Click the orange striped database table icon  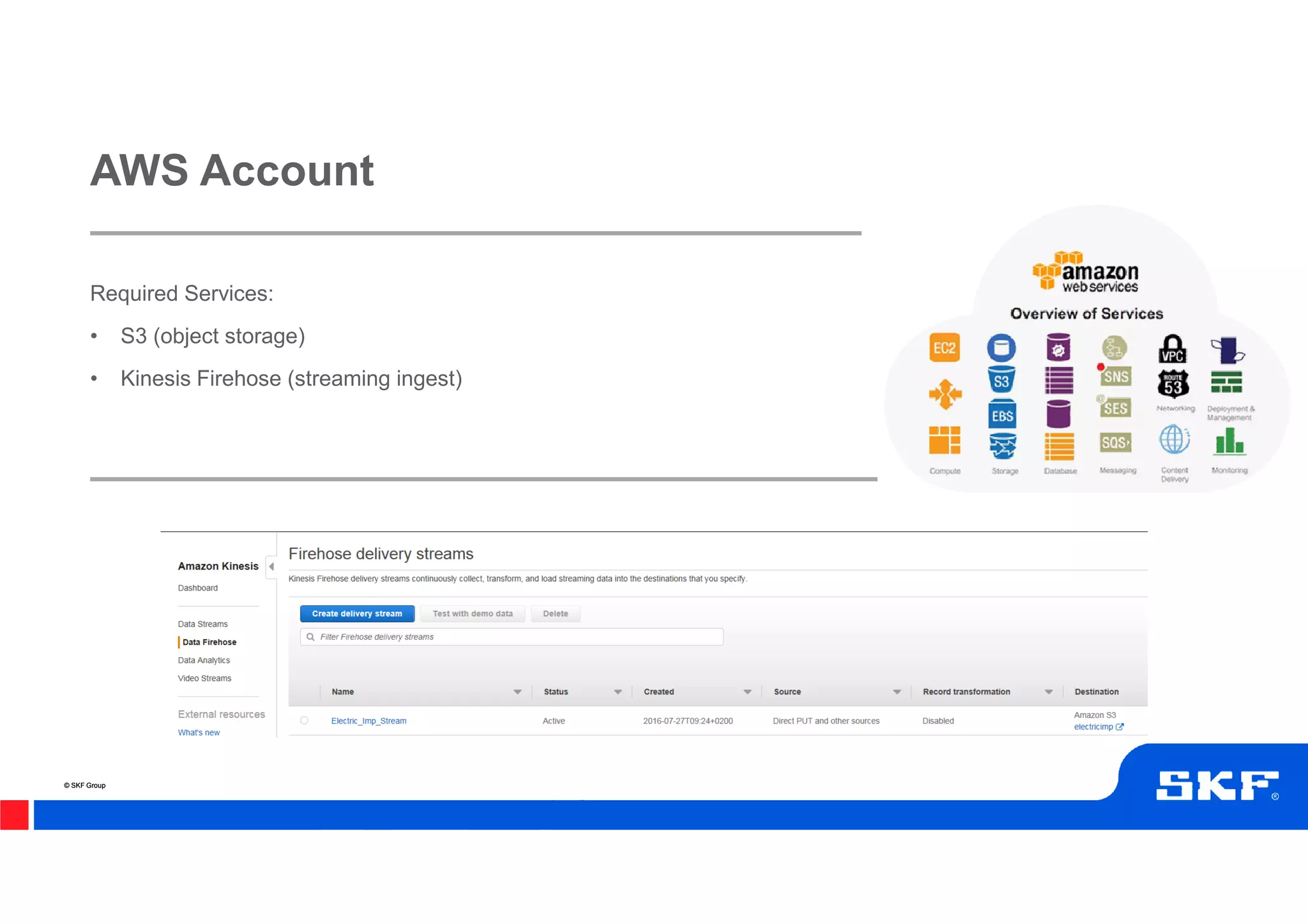pyautogui.click(x=1059, y=447)
